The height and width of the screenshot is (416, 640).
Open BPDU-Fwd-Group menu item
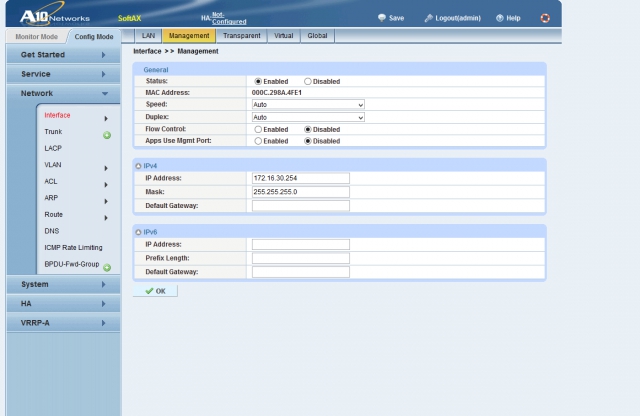coord(72,264)
